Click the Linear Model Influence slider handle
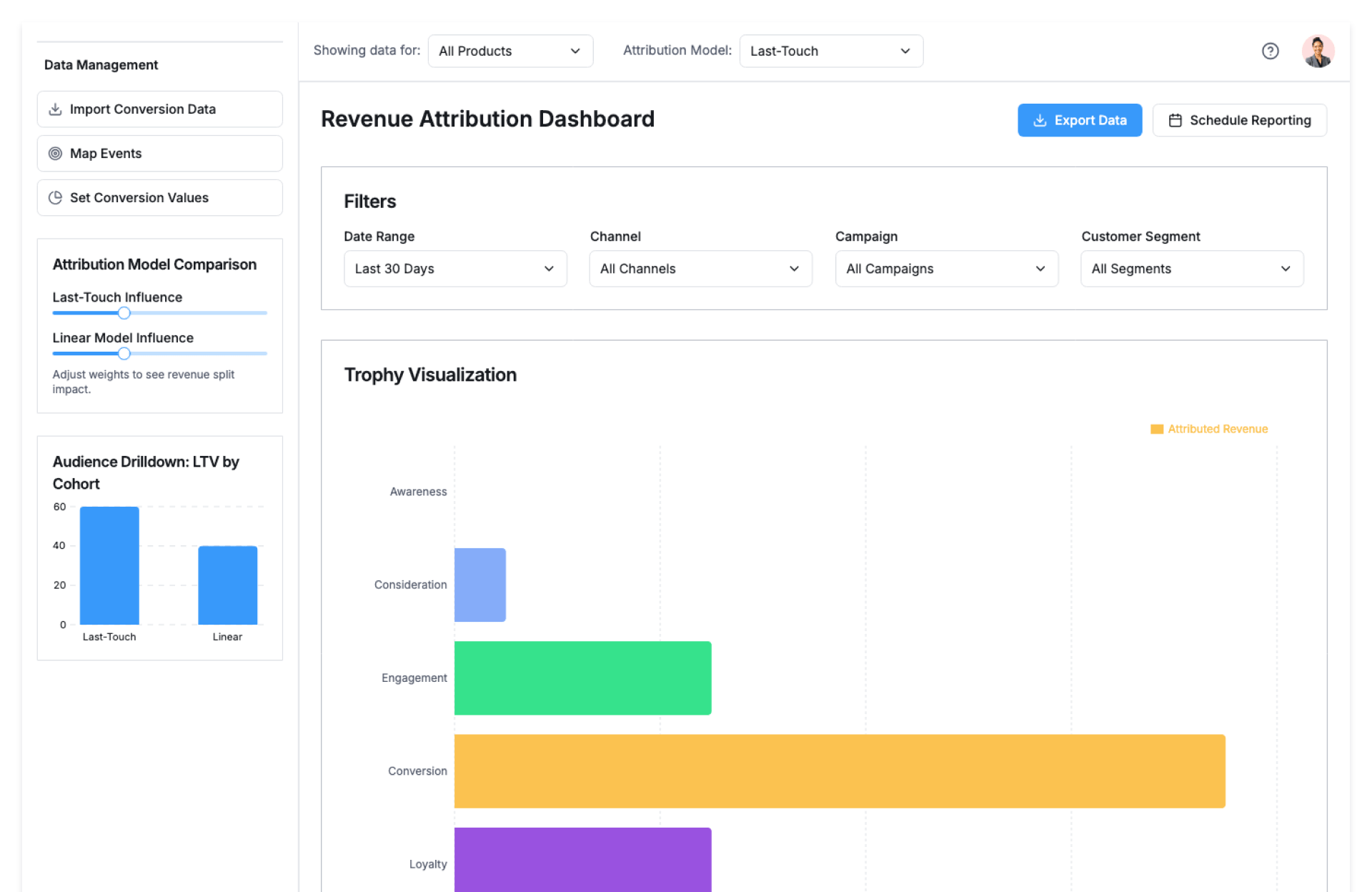Viewport: 1372px width, 892px height. click(124, 354)
